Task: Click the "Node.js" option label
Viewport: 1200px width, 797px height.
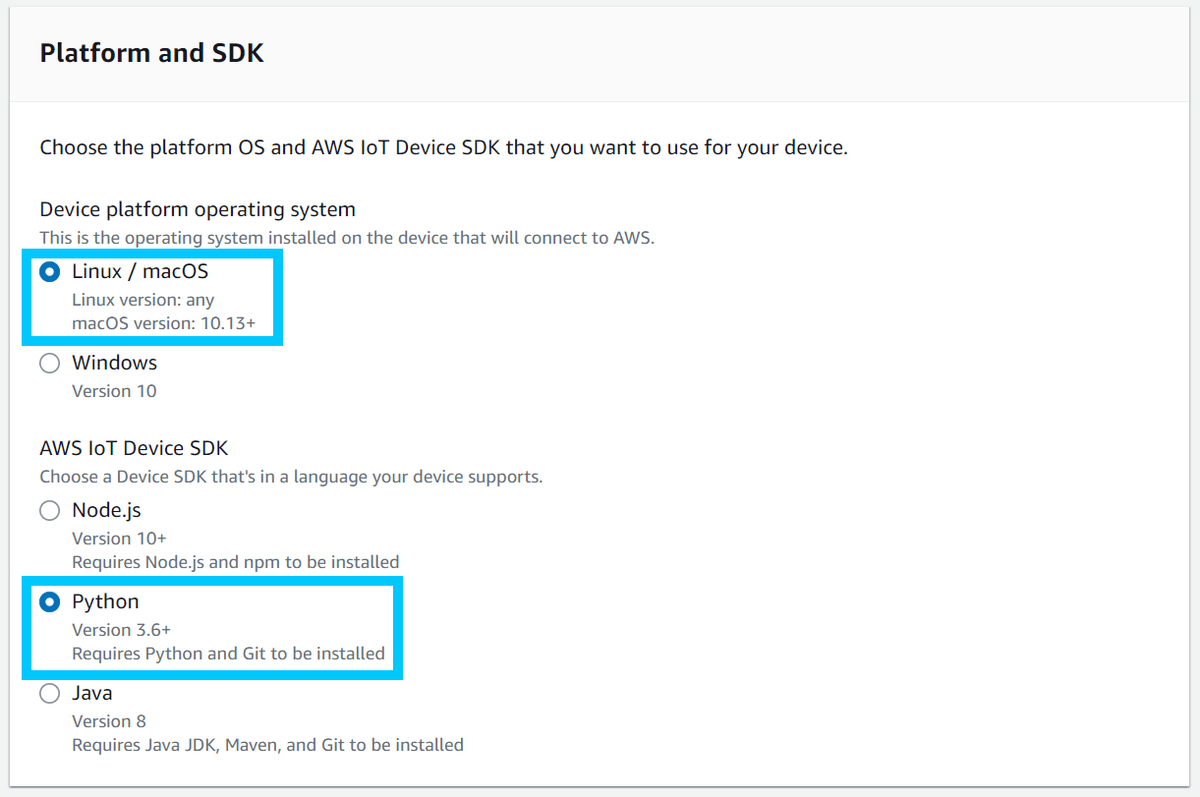Action: (x=106, y=510)
